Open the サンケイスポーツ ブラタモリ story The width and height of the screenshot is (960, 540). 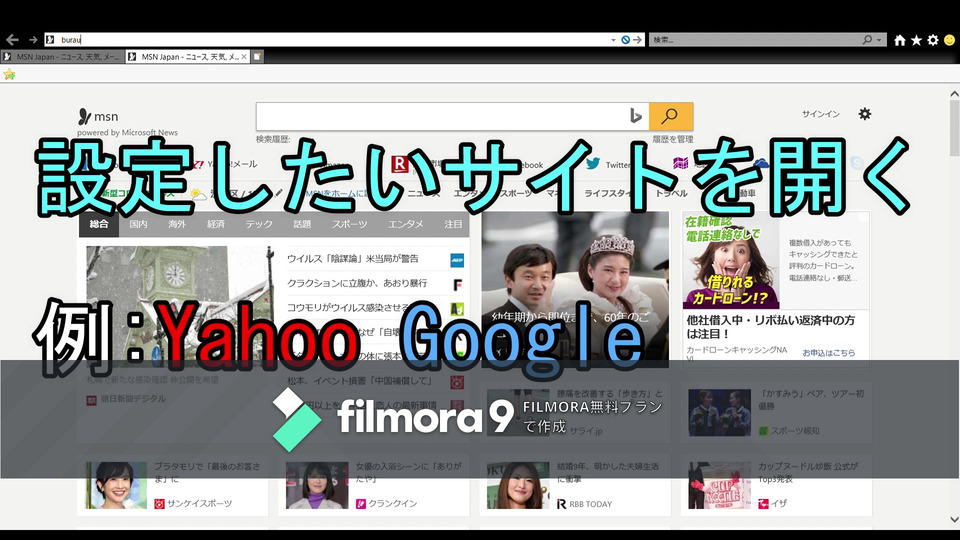click(x=173, y=485)
